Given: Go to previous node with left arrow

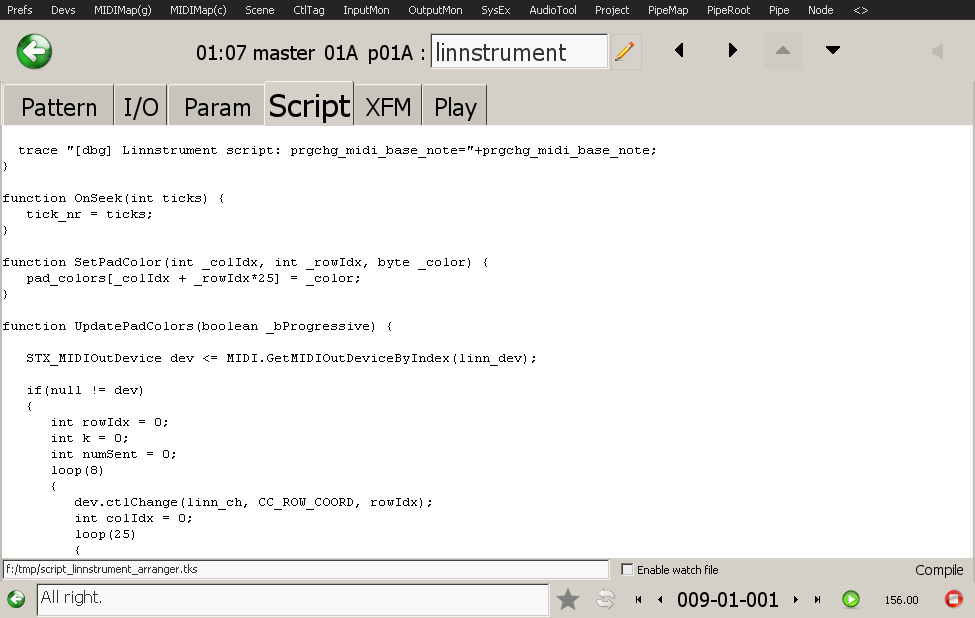Looking at the screenshot, I should (680, 51).
